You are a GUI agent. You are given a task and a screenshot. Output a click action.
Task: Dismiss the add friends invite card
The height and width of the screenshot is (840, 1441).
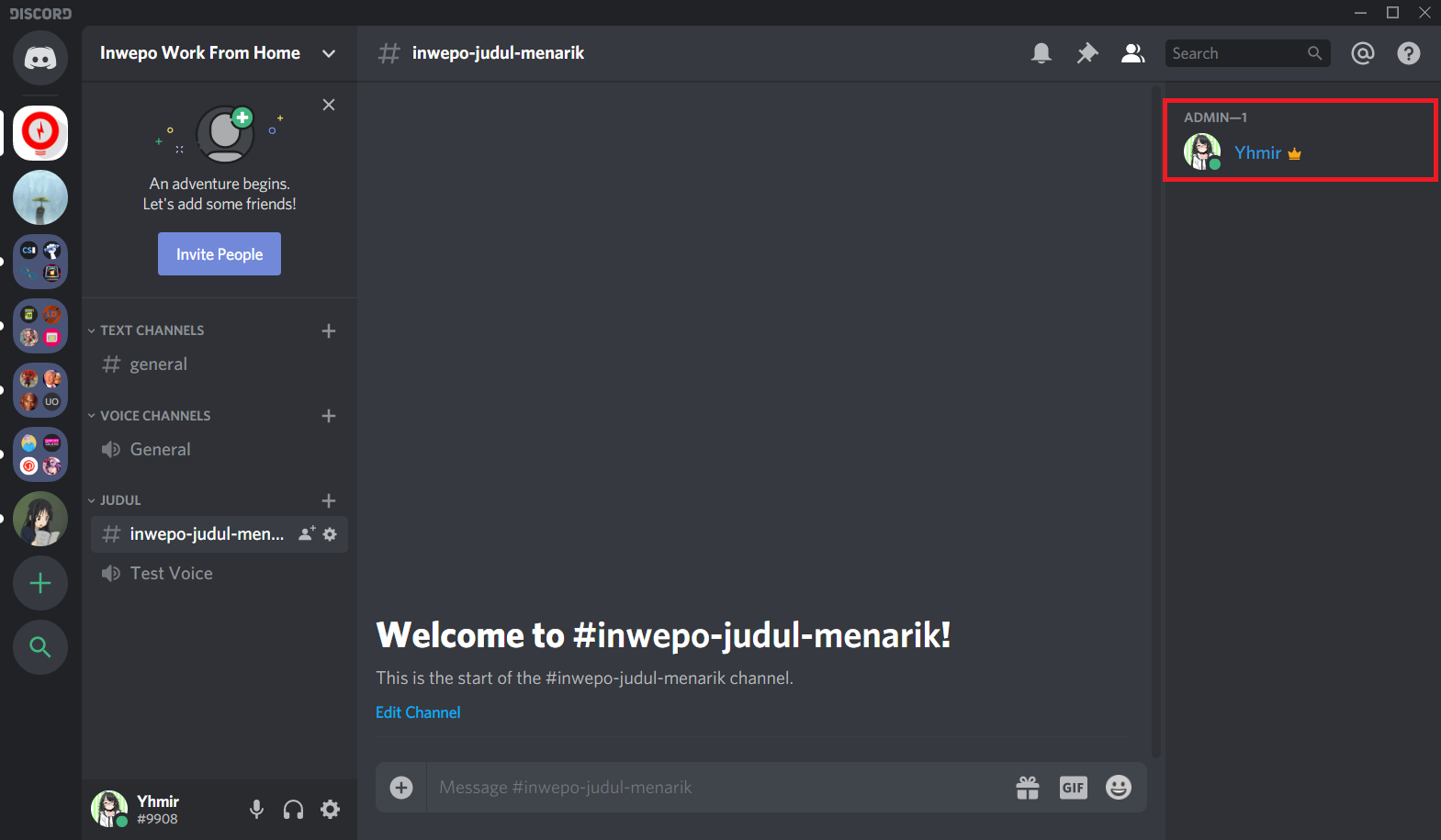[x=329, y=105]
